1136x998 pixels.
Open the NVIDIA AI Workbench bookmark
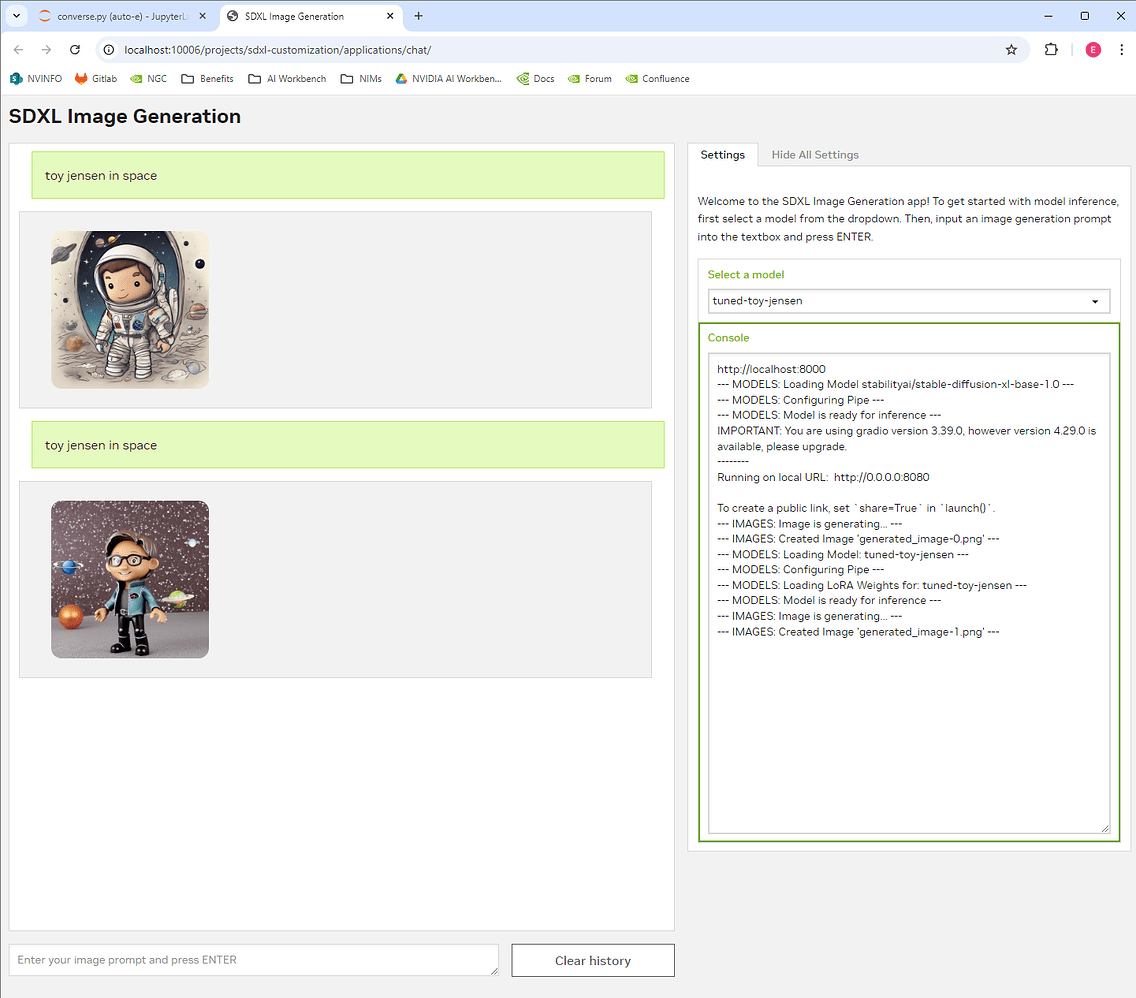(x=449, y=78)
